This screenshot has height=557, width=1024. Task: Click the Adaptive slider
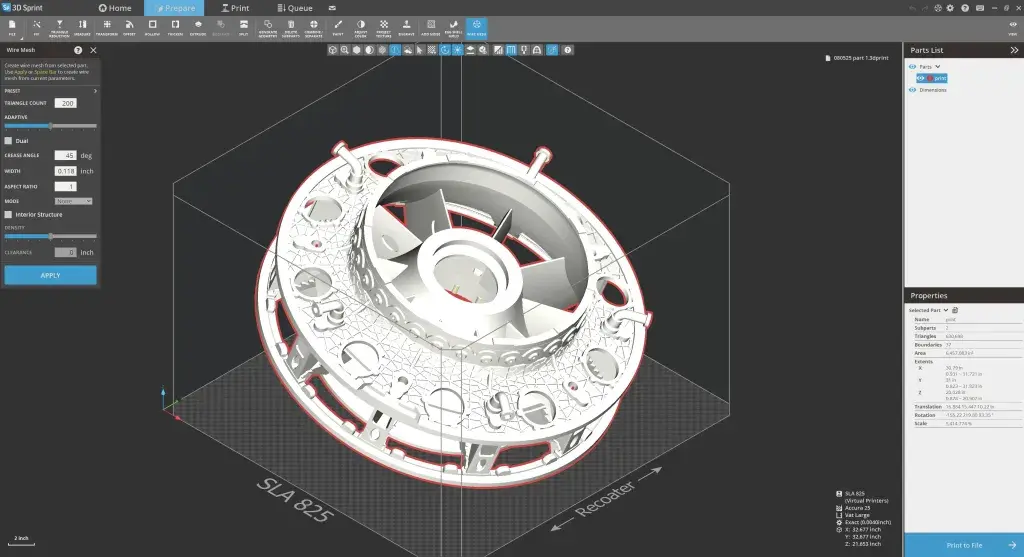coord(50,125)
